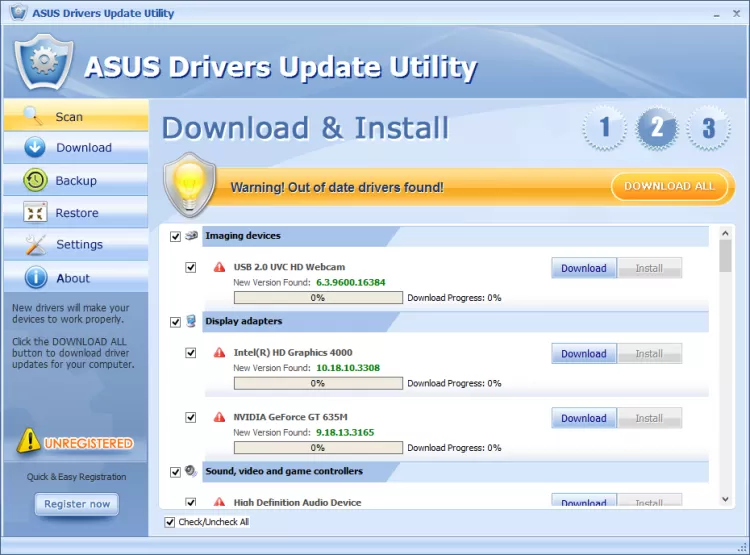Click the Settings tools icon
Screen dimensions: 750x555
pyautogui.click(x=35, y=244)
